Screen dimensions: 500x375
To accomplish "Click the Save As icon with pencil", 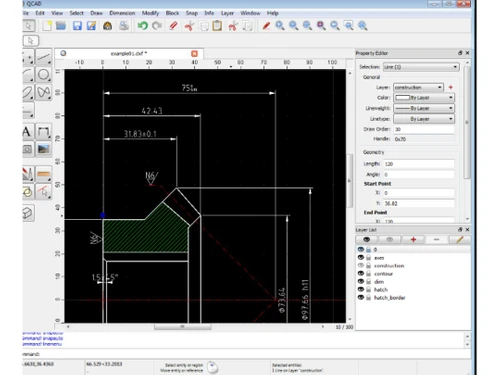I will (x=91, y=26).
